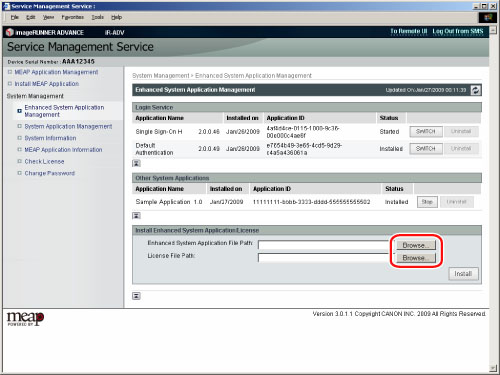500x375 pixels.
Task: Open the Help menu
Action: click(x=116, y=17)
